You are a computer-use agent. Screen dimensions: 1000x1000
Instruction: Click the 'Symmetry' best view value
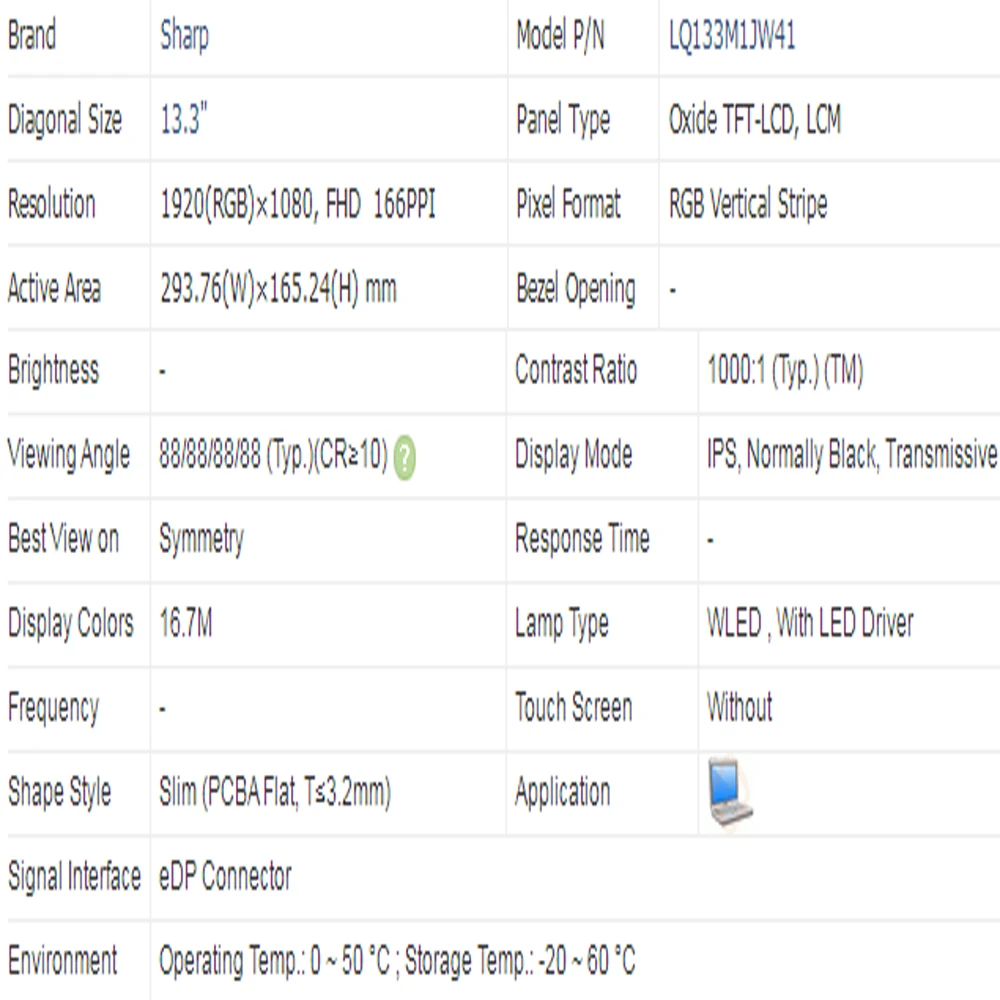click(202, 540)
